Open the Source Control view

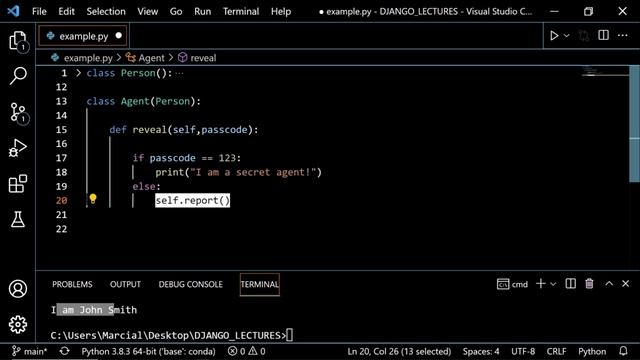pos(18,112)
